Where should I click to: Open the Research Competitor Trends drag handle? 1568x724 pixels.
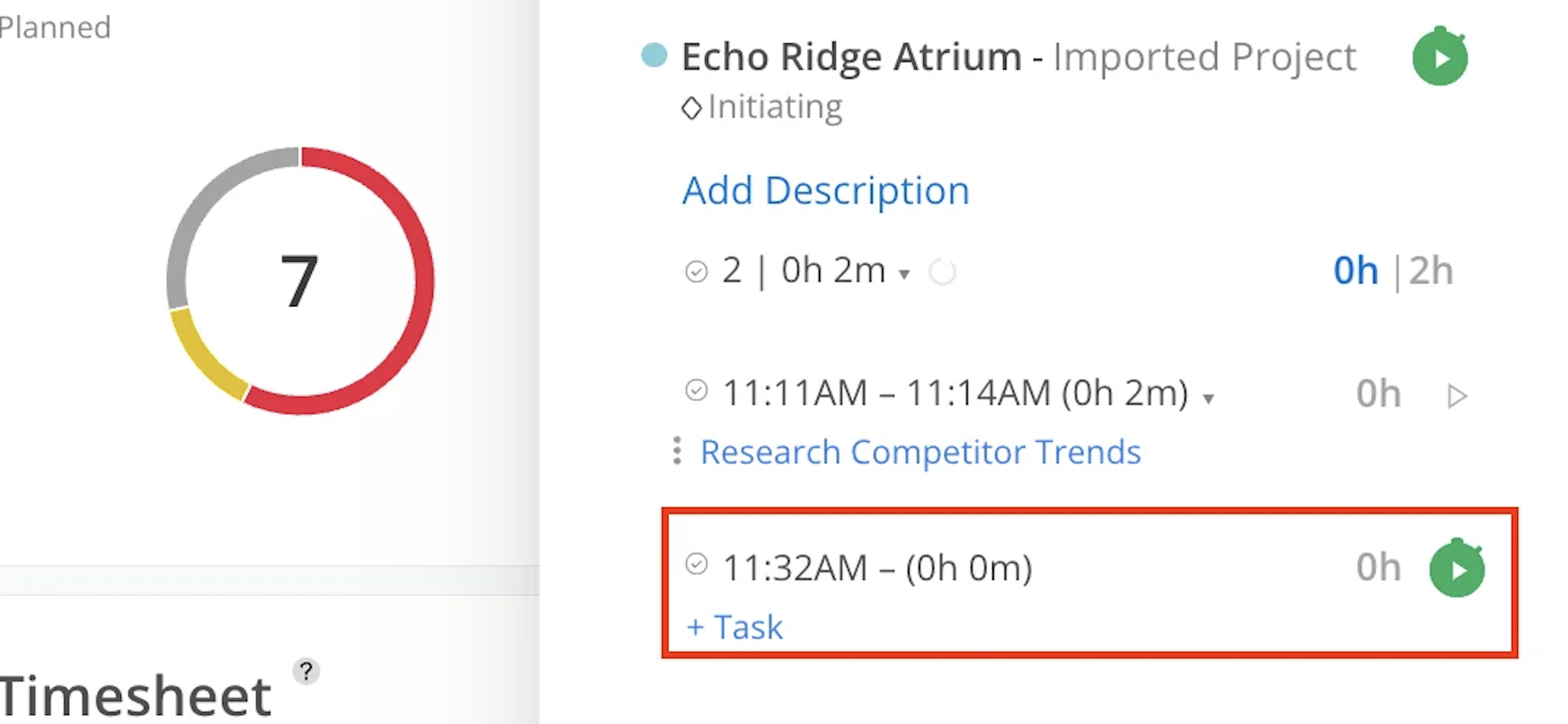click(x=677, y=451)
